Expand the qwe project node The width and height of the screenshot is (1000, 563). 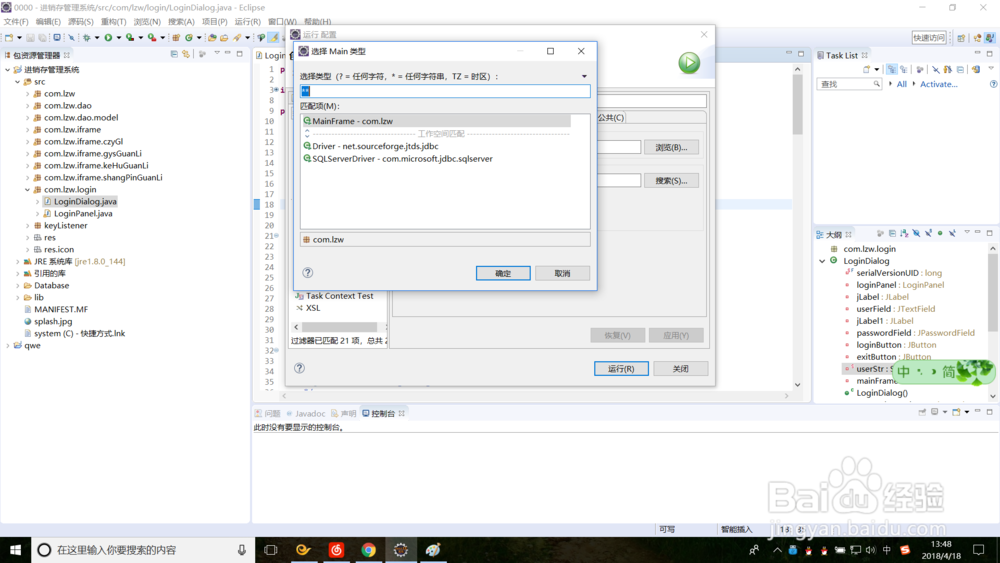tap(8, 346)
